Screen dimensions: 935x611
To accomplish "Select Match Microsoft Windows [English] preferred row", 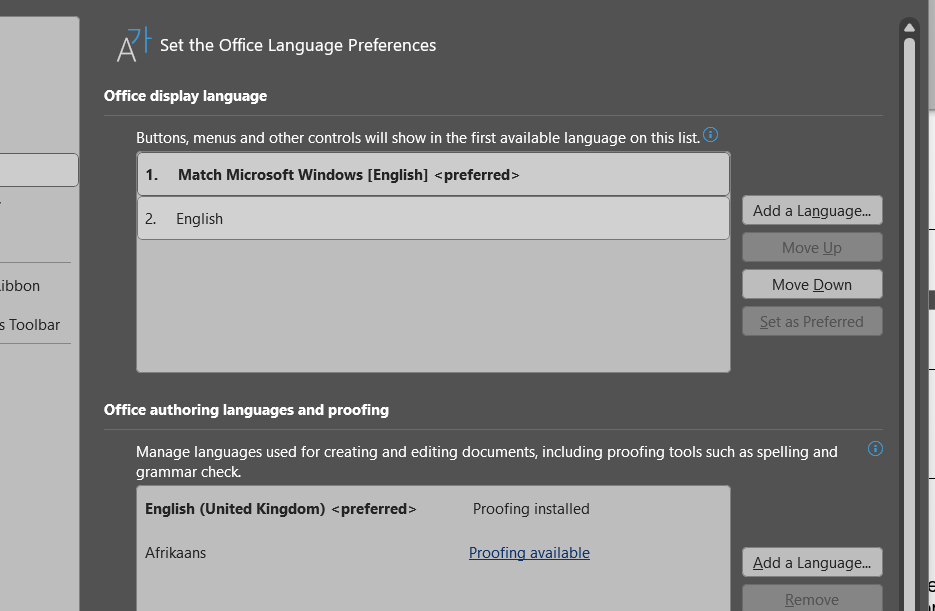I will tap(434, 174).
